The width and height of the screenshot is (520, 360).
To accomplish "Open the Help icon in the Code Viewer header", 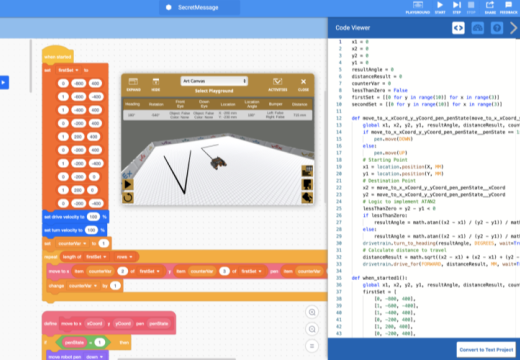I will (497, 28).
